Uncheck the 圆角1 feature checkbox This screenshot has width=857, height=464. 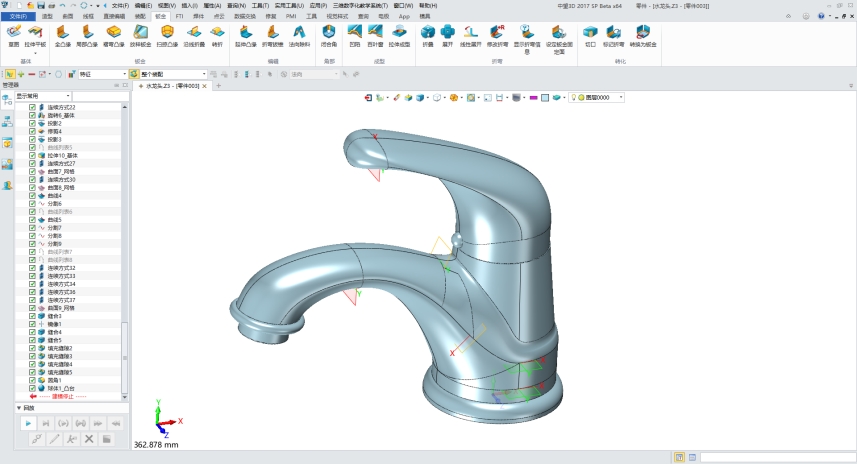pos(32,380)
